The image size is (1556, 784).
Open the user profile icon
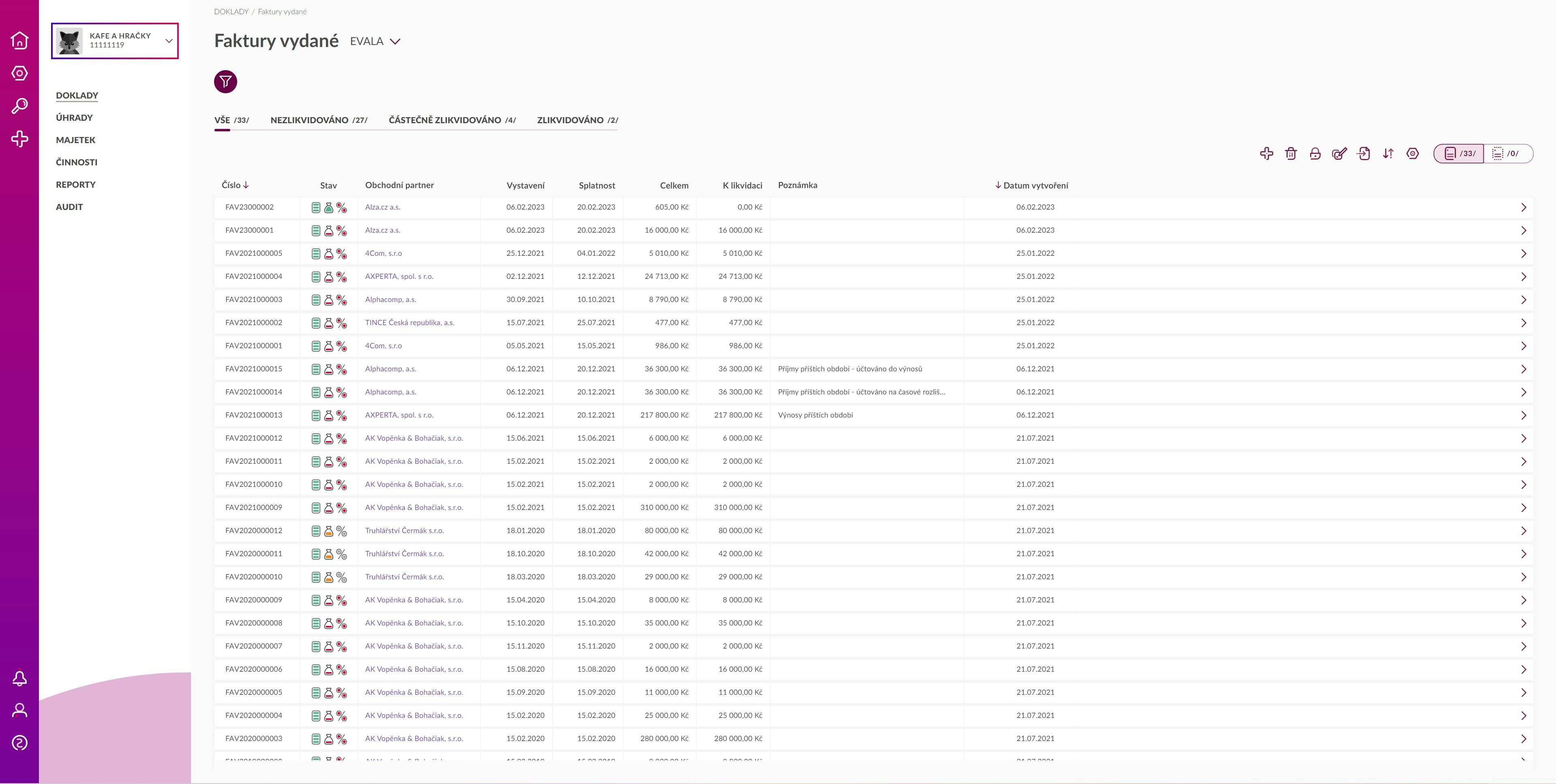coord(19,710)
